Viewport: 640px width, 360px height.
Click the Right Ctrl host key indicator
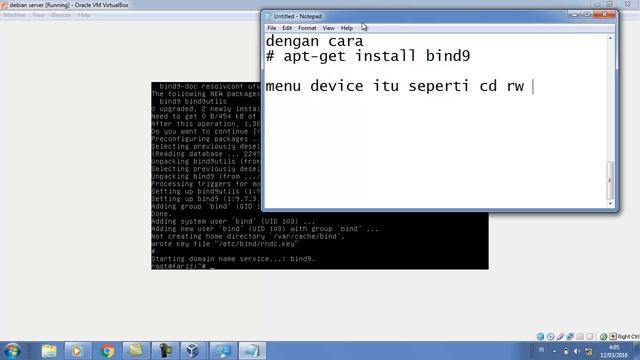tap(624, 336)
